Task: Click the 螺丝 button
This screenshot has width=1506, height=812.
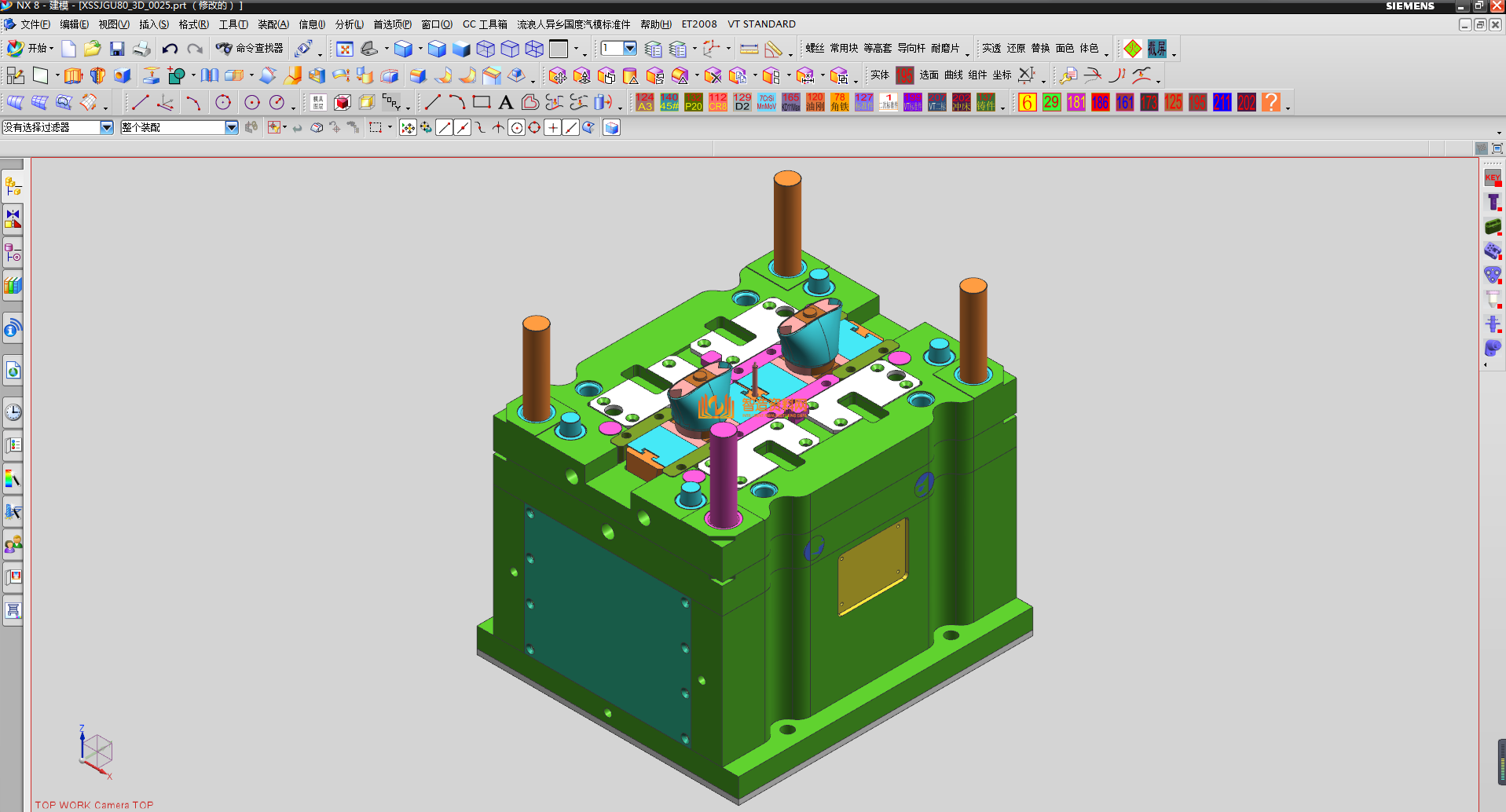Action: coord(815,49)
